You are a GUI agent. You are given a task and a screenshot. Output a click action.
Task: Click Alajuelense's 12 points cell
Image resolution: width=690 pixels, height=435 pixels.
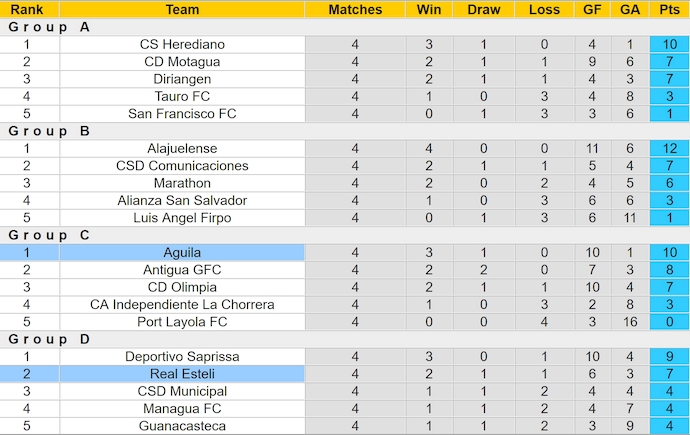tap(669, 148)
